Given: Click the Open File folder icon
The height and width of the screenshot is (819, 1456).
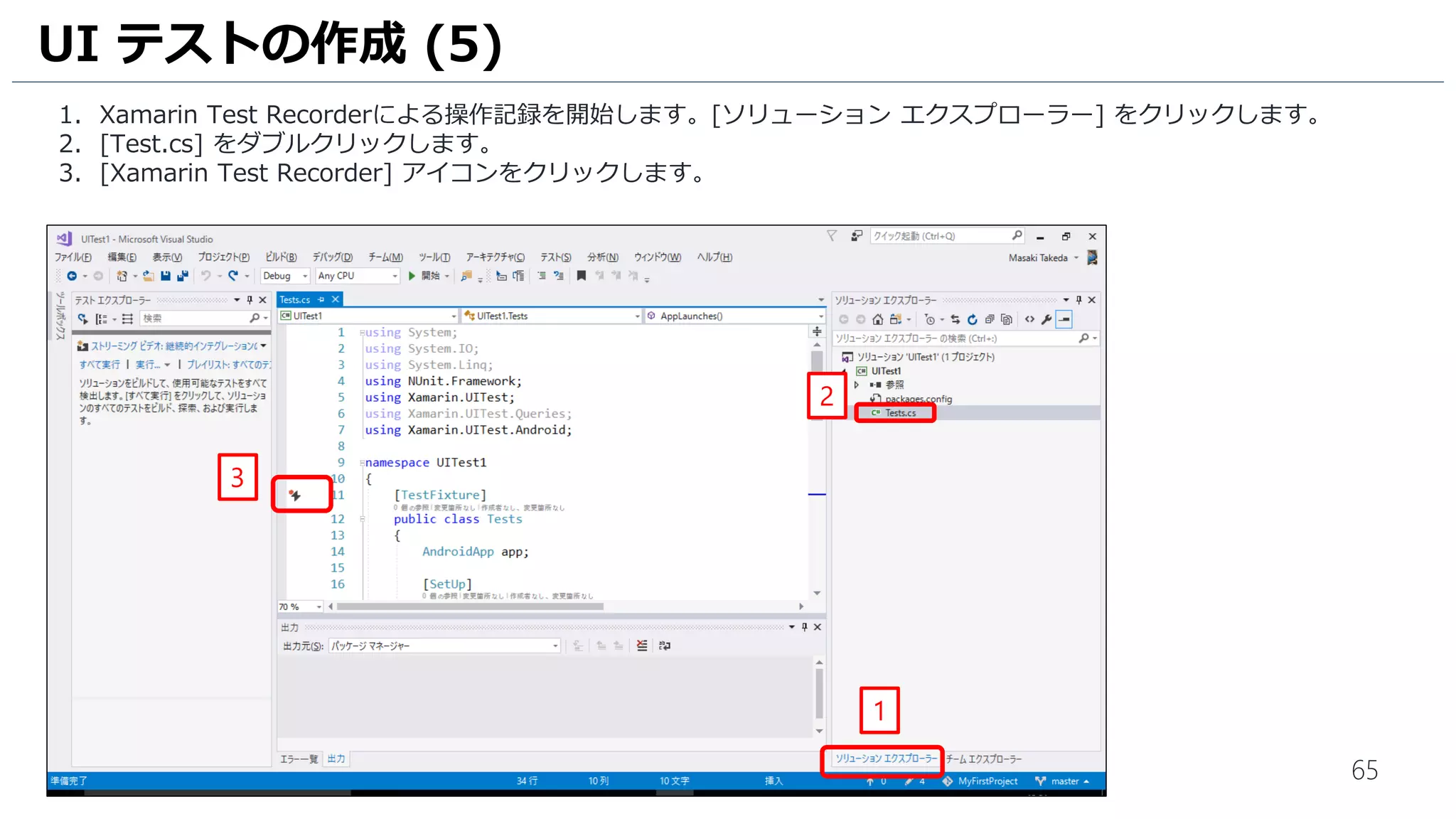Looking at the screenshot, I should (x=148, y=276).
